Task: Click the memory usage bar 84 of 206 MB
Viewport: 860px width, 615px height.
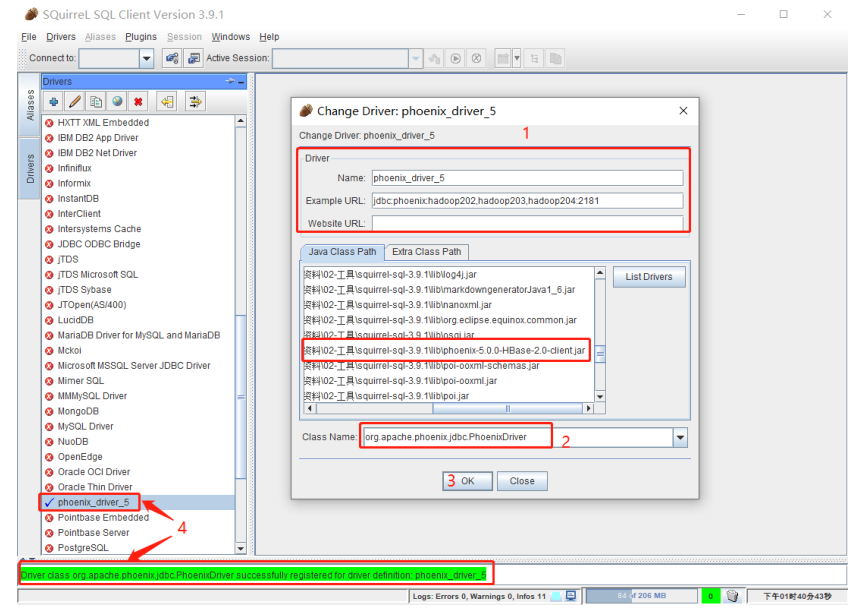Action: click(641, 596)
